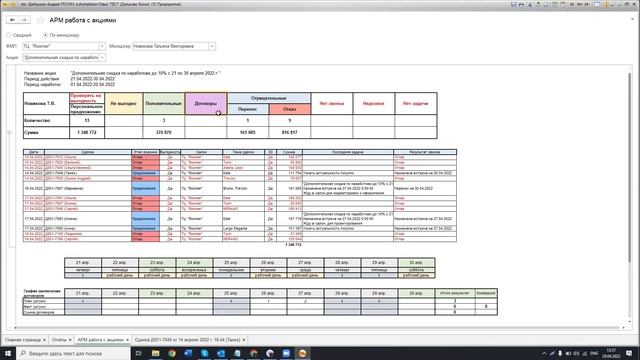Close the Отчеты tab
This screenshot has height=360, width=640.
click(70, 340)
